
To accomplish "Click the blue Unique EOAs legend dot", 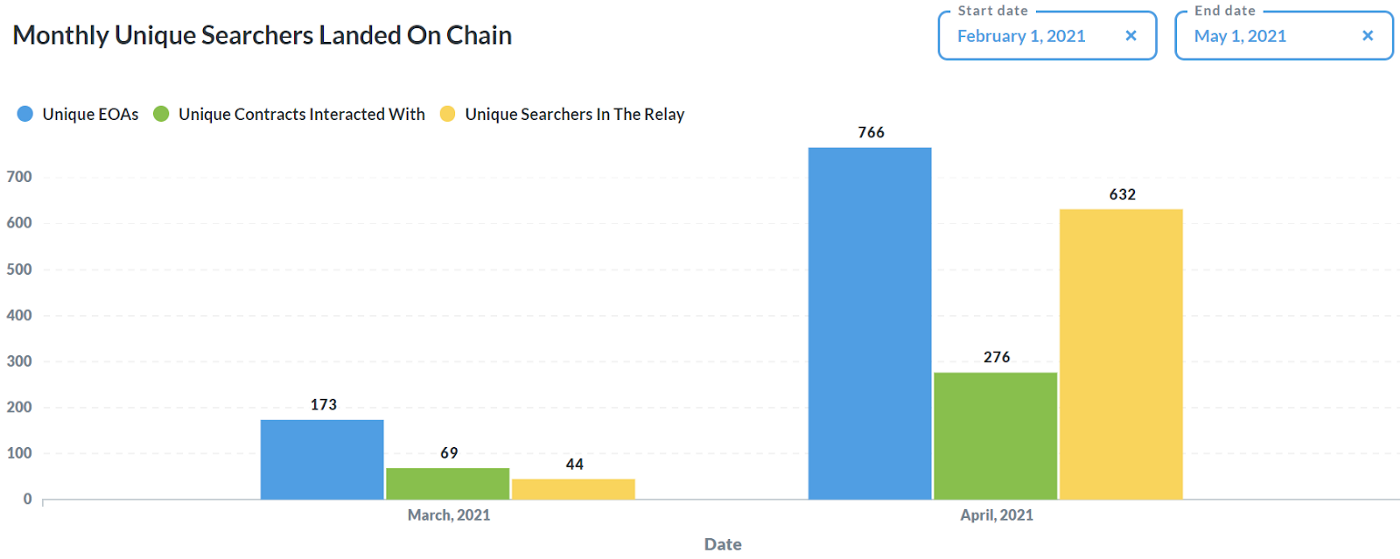I will [25, 115].
